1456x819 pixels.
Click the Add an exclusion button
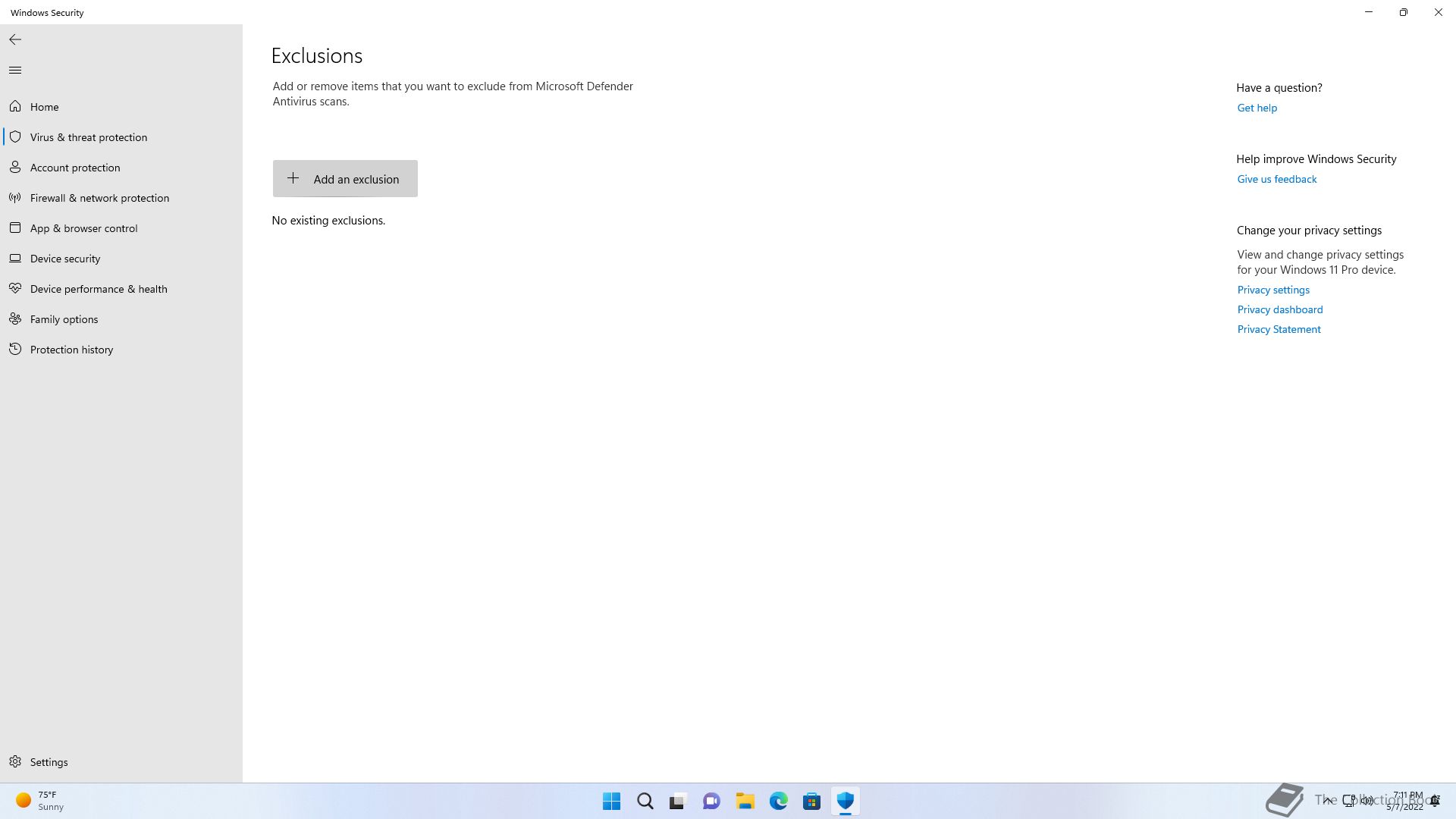[345, 178]
